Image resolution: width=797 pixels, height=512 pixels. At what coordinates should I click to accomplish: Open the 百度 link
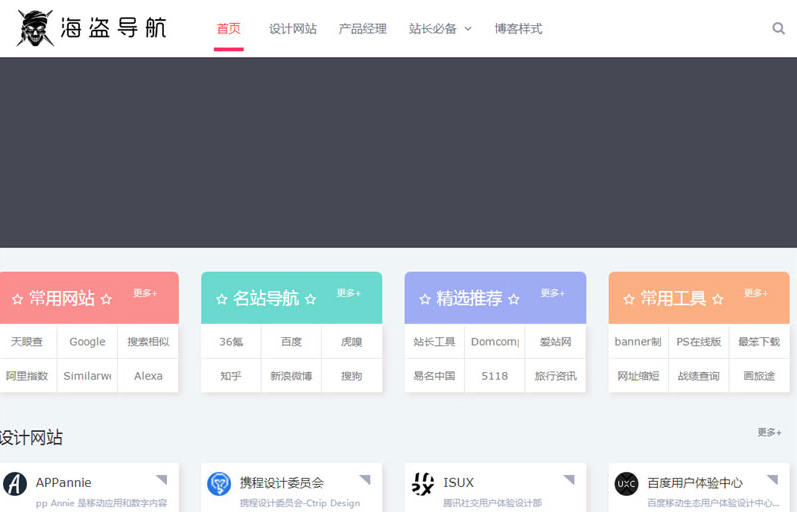291,342
